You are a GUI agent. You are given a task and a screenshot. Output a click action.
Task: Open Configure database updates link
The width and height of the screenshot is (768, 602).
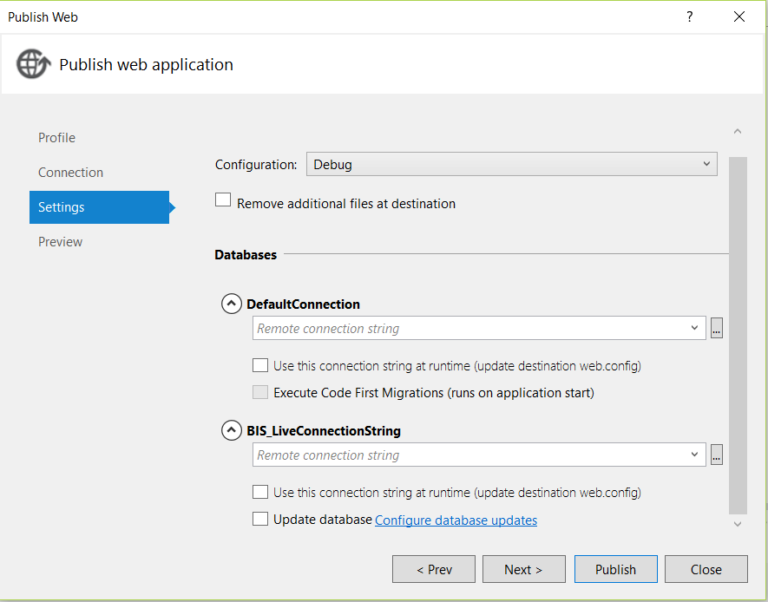point(456,520)
